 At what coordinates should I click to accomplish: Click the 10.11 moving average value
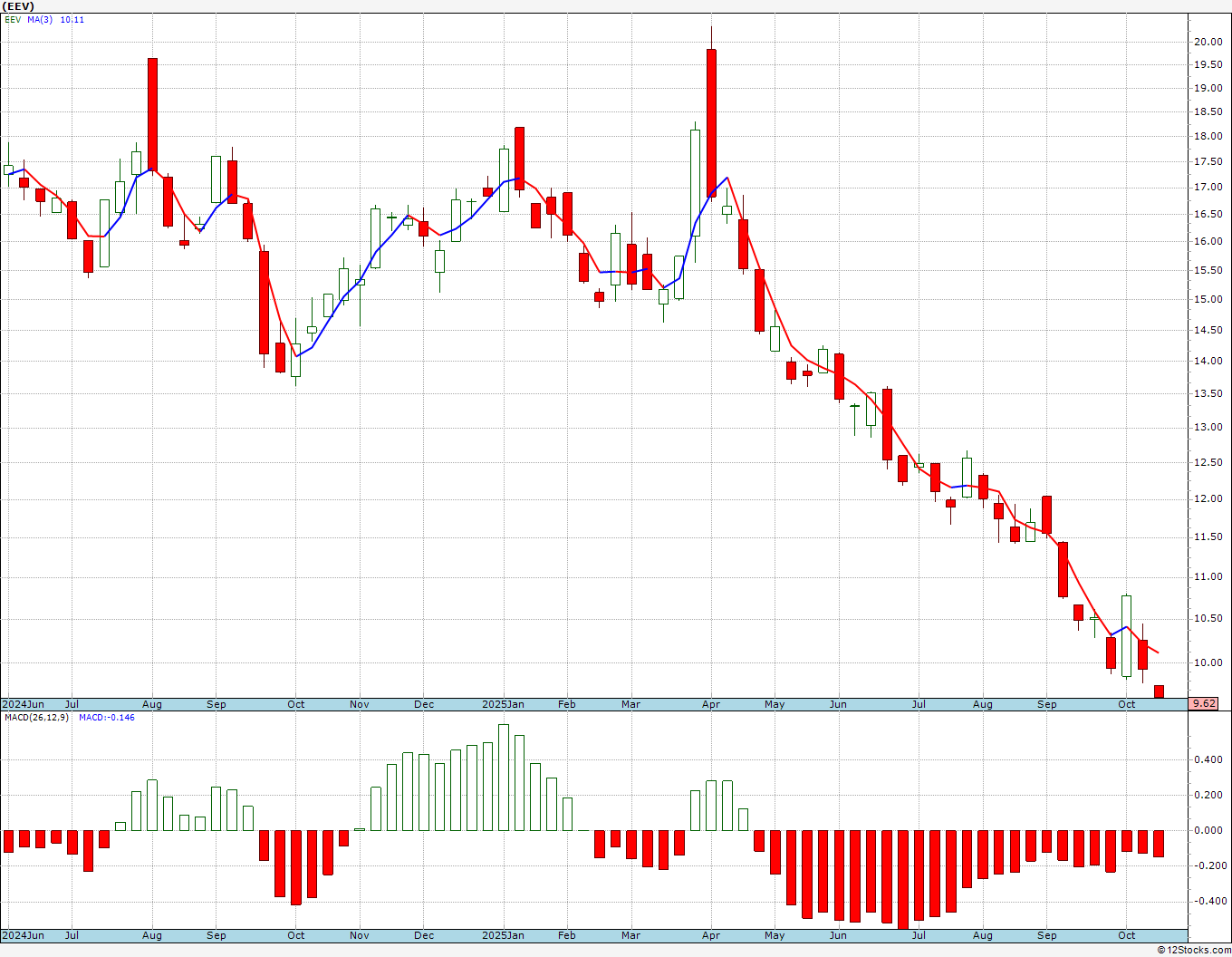click(x=72, y=19)
